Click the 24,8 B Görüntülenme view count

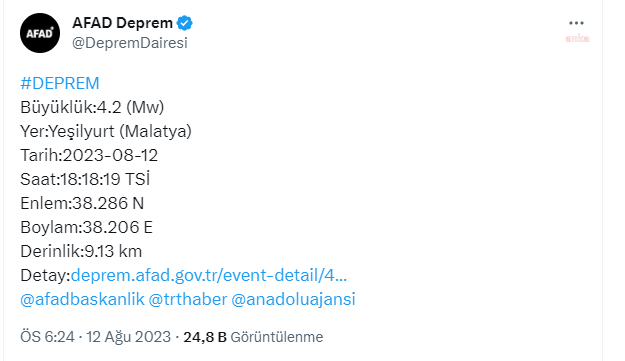(x=253, y=337)
